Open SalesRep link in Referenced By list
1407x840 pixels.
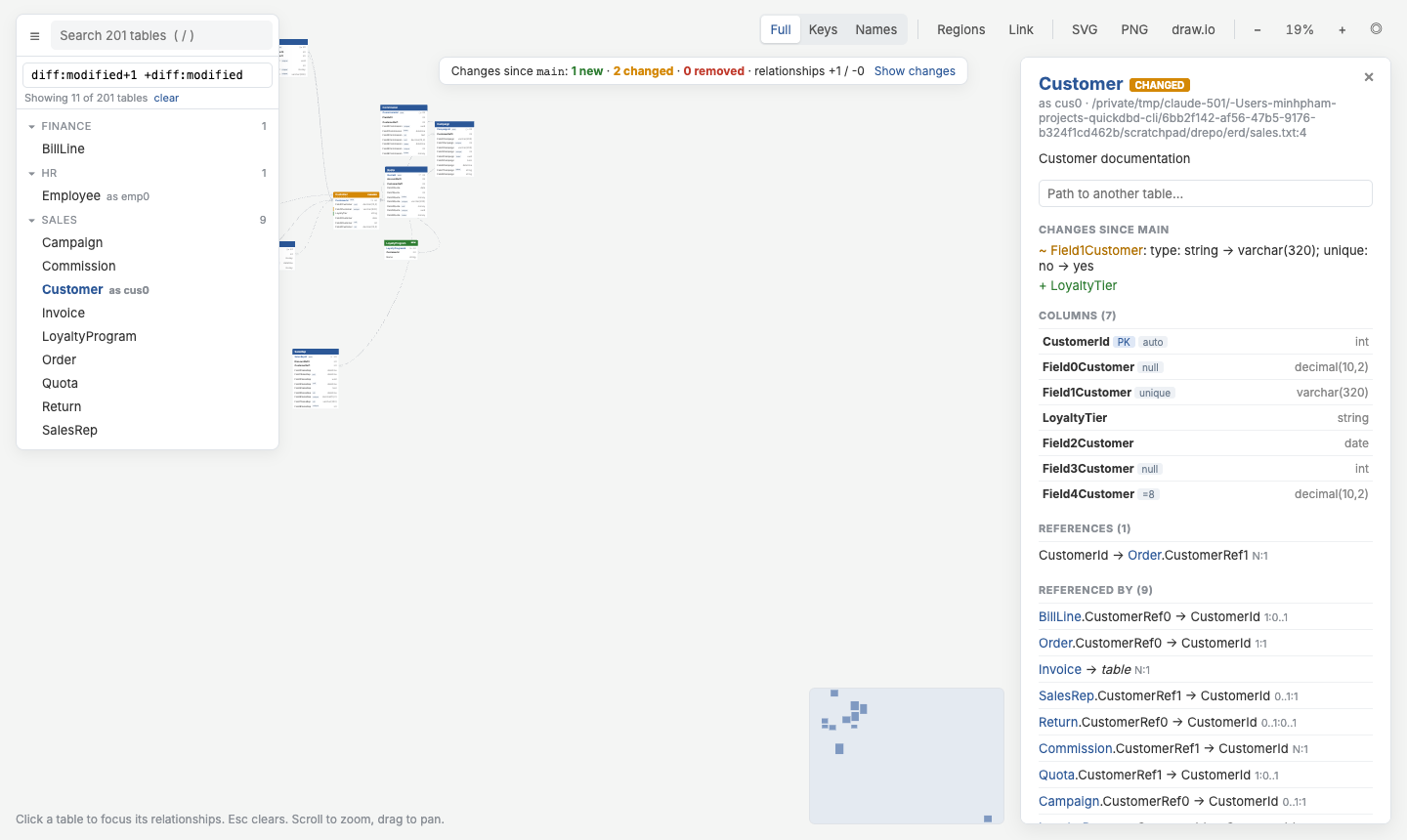coord(1066,696)
